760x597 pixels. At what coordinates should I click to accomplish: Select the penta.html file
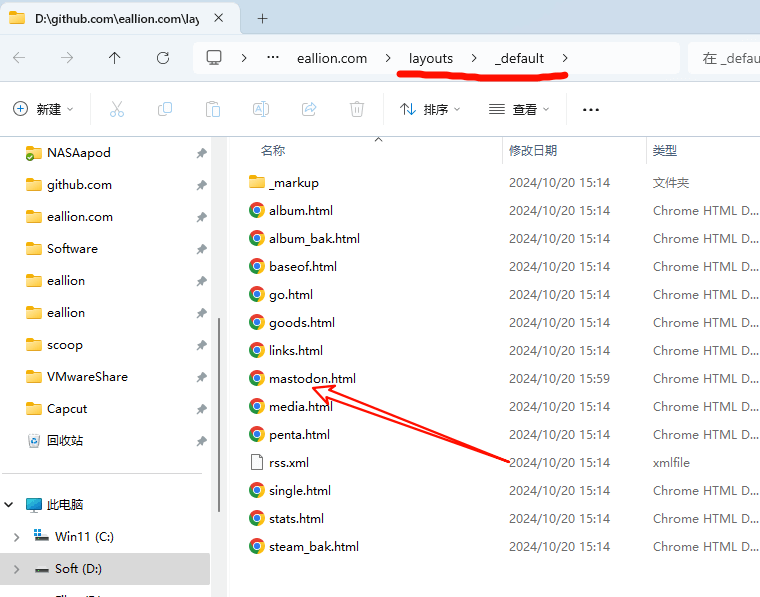point(299,434)
